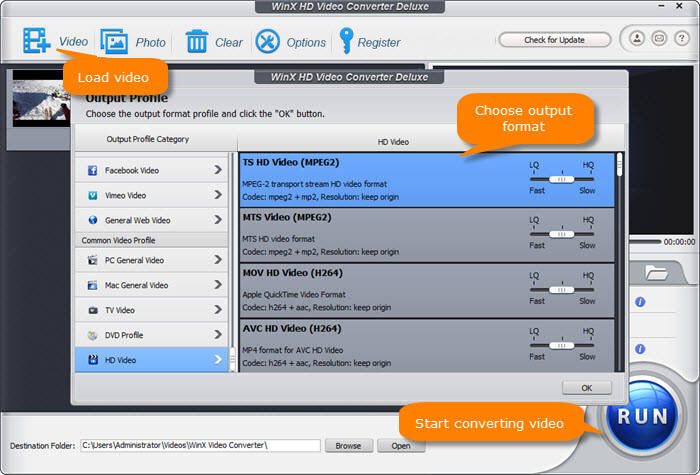The image size is (700, 475).
Task: Click the Destination Folder path field
Action: pos(200,445)
